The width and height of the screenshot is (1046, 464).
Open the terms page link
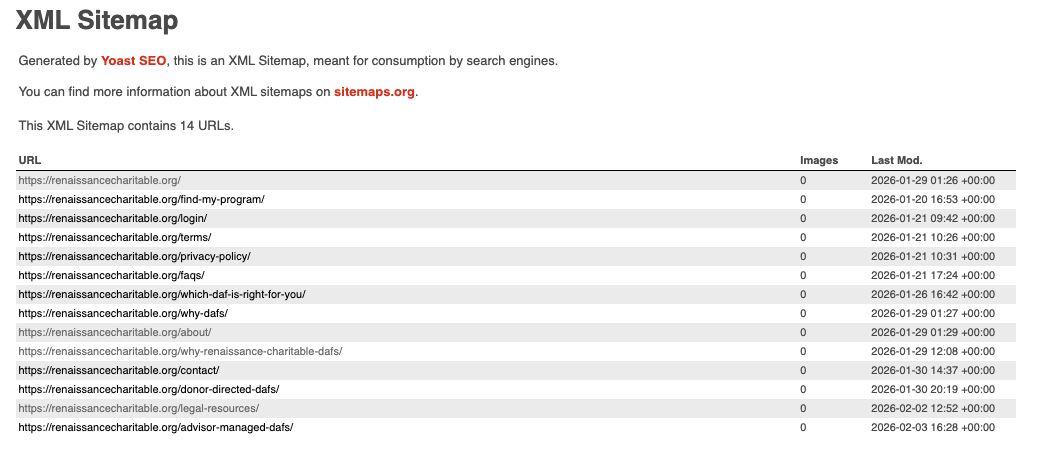coord(114,237)
